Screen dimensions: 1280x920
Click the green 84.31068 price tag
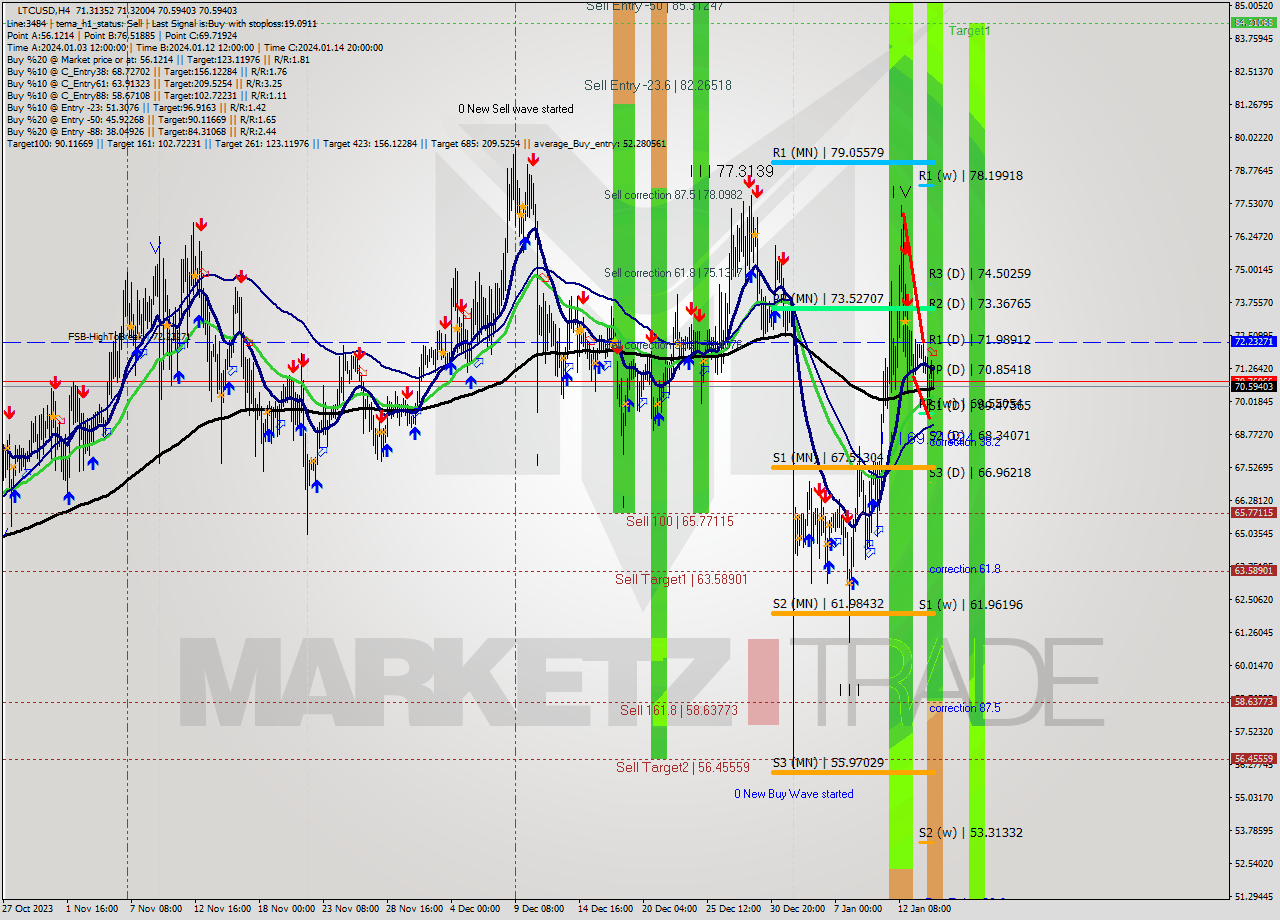tap(1254, 22)
